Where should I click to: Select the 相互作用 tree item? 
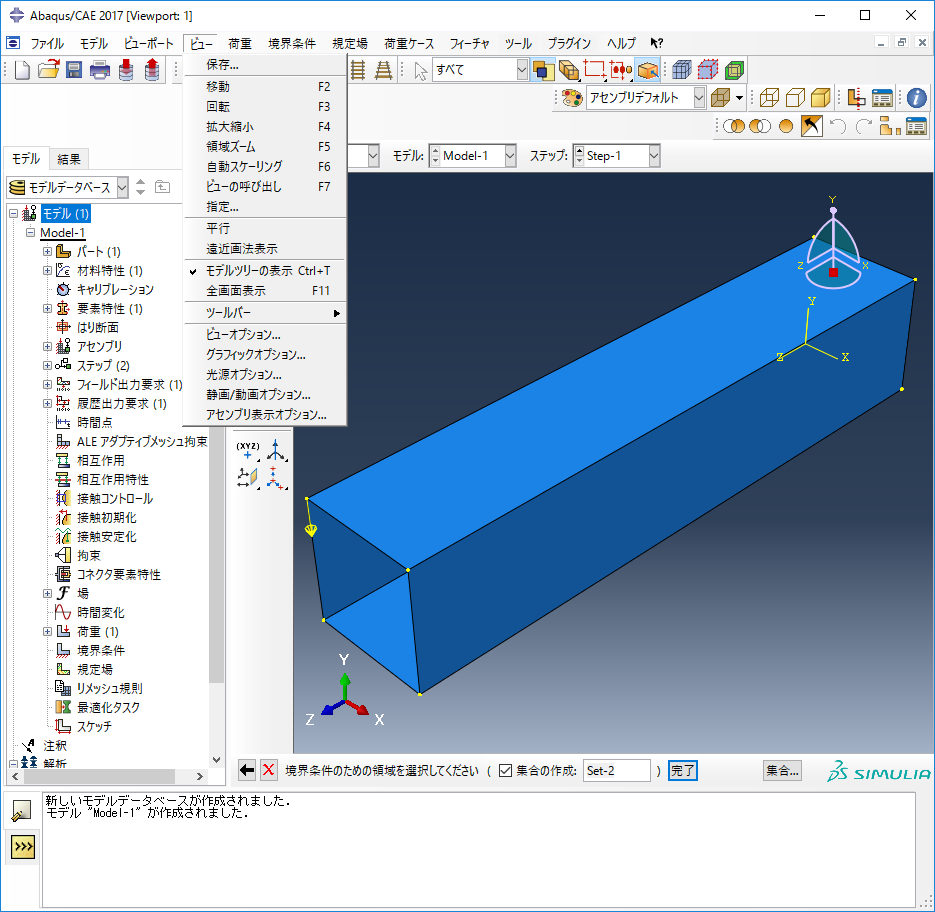tap(100, 460)
